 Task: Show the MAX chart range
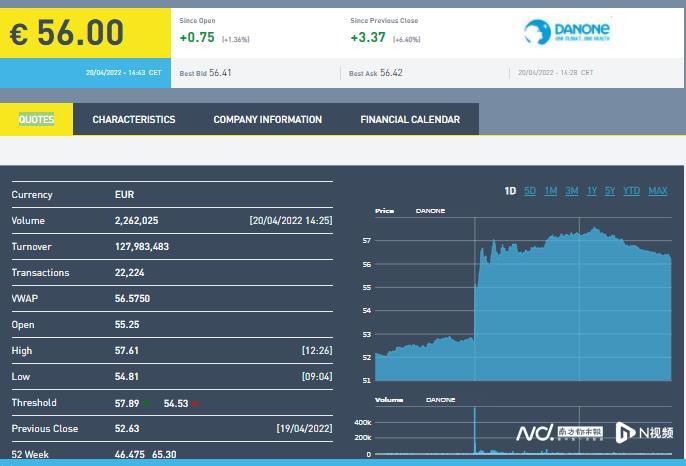click(x=658, y=191)
